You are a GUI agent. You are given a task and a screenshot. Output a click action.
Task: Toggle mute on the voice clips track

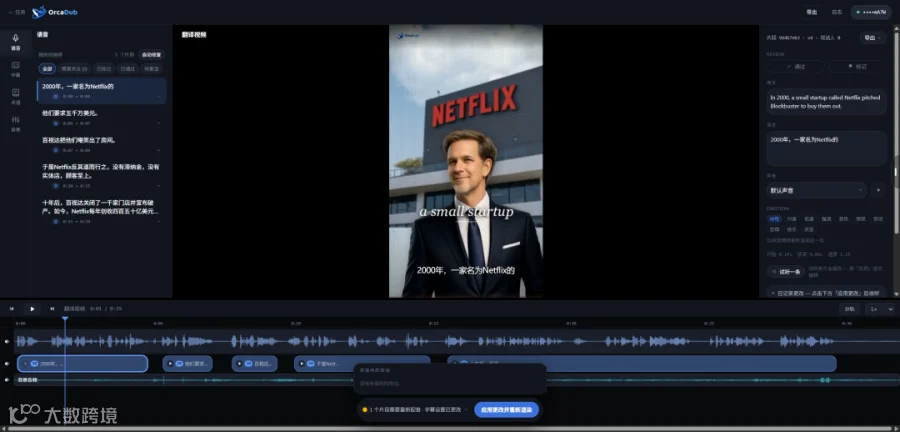7,364
